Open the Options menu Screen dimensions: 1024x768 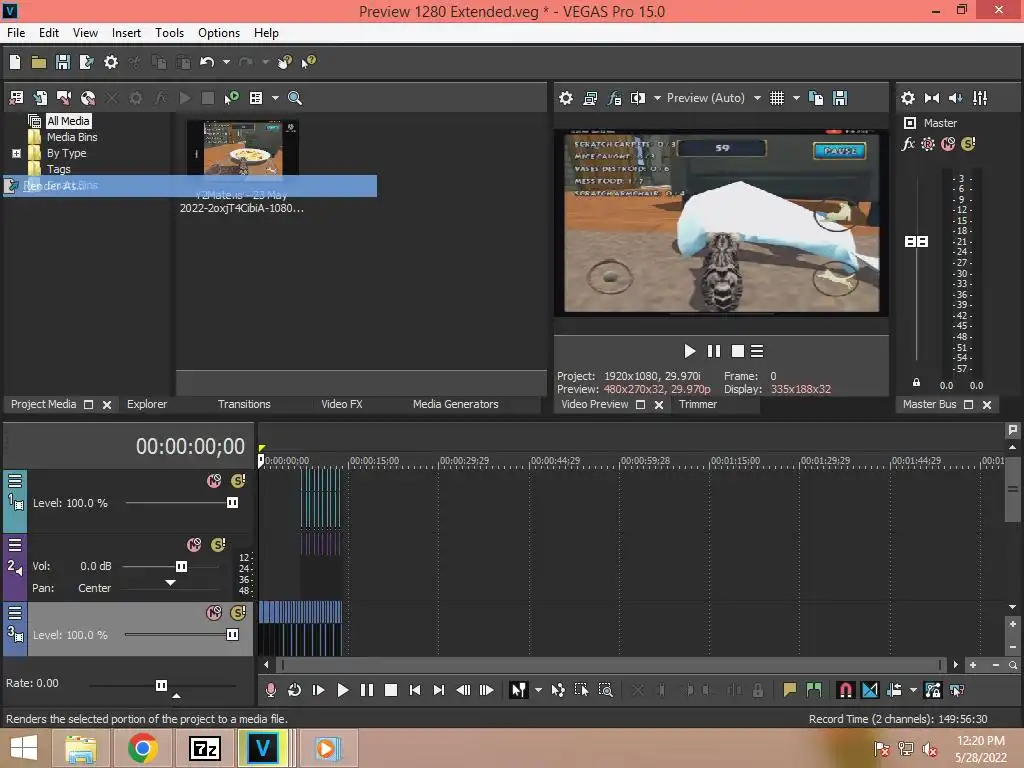(219, 33)
